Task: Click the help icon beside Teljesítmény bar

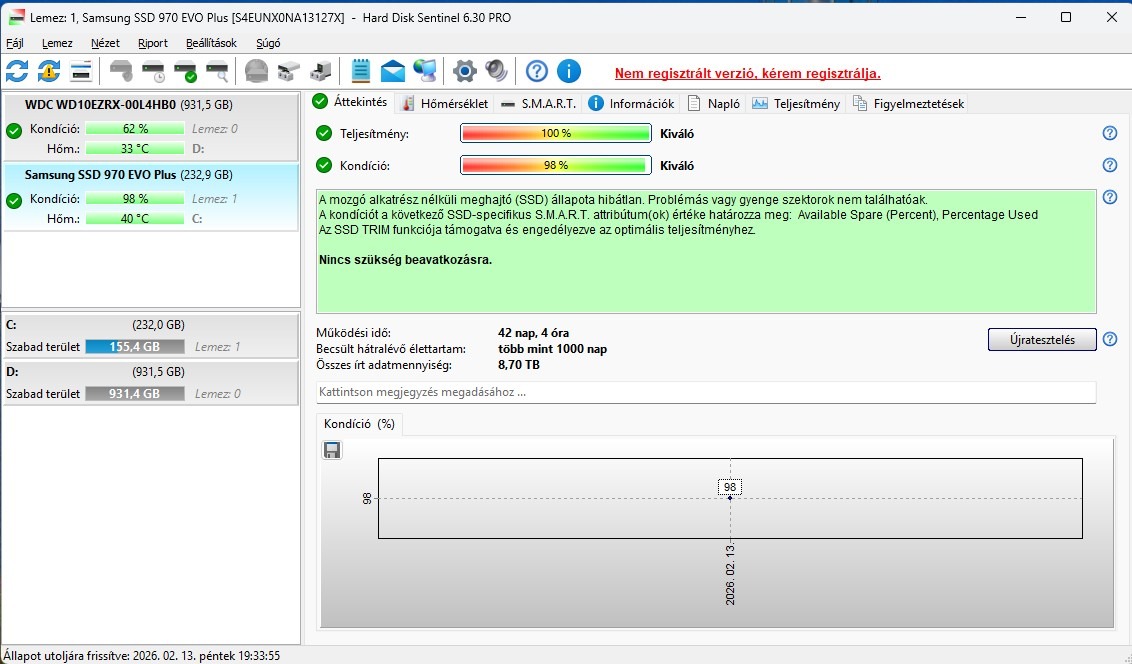Action: point(1110,134)
